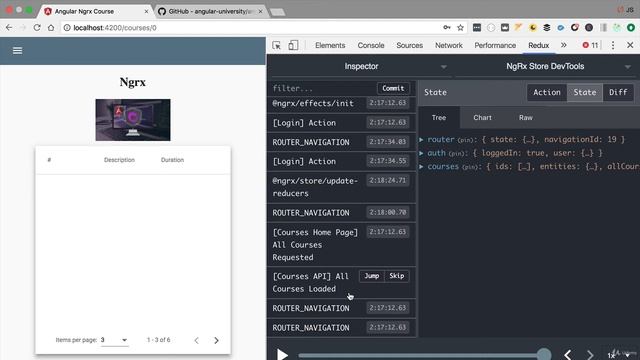Viewport: 640px width, 360px height.
Task: Show the Diff view
Action: click(618, 92)
